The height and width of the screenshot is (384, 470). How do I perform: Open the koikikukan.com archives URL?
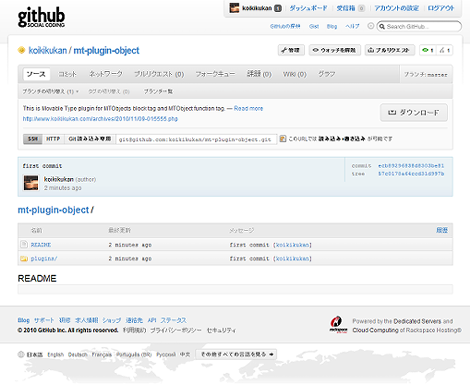(x=100, y=119)
